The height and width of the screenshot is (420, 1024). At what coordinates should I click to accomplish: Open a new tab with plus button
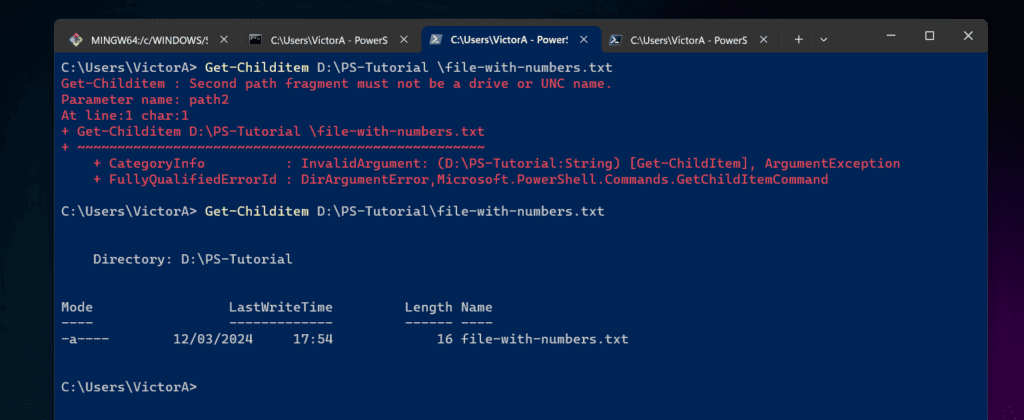(x=798, y=40)
